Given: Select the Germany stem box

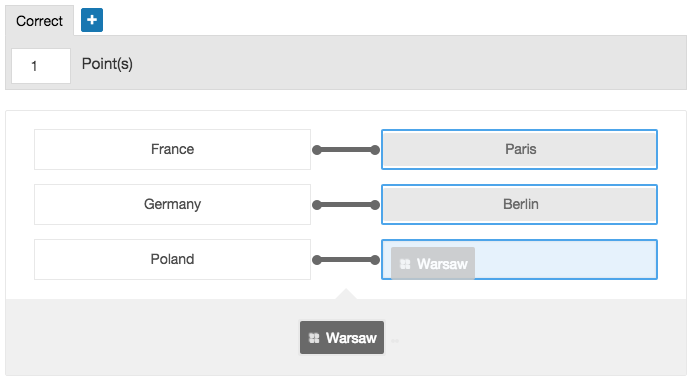Looking at the screenshot, I should tap(173, 204).
